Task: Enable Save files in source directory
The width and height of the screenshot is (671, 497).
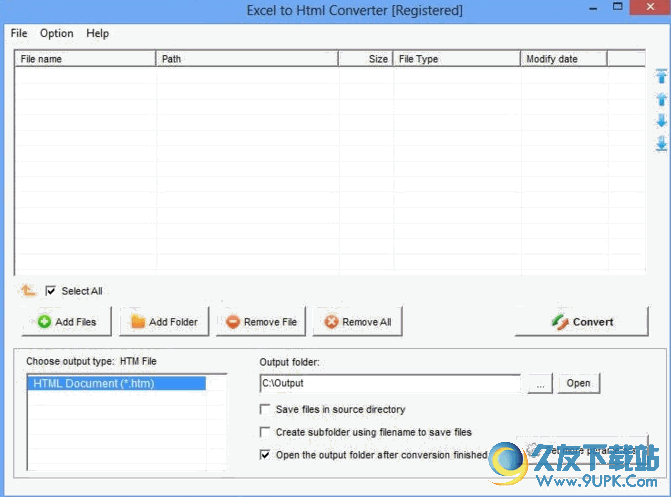Action: [265, 409]
